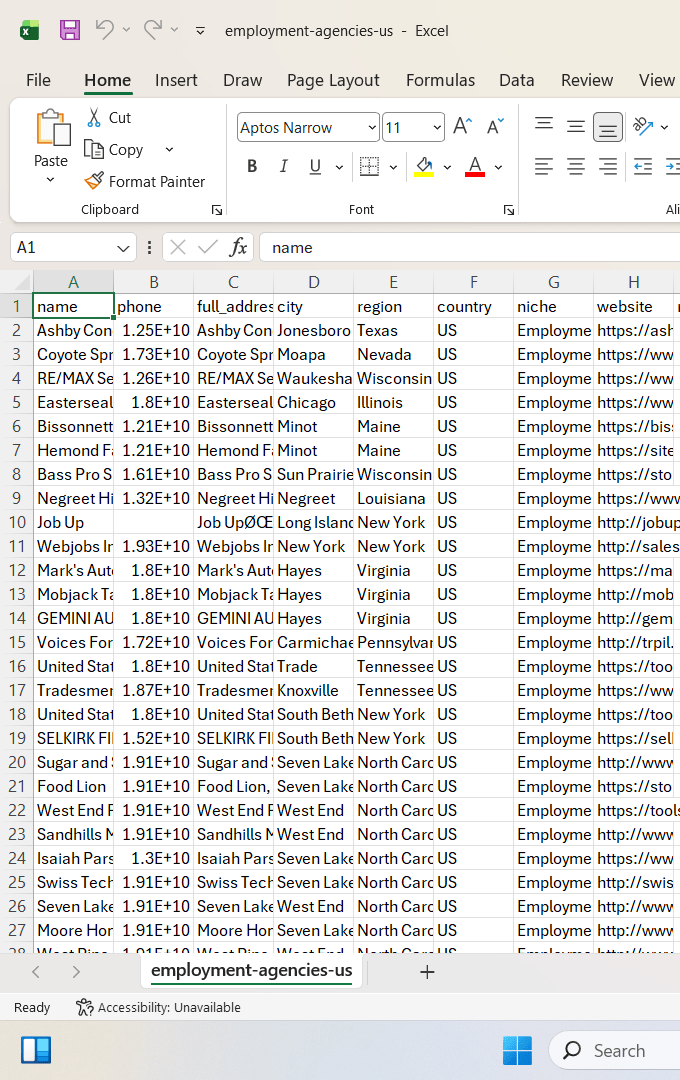Expand Fill Color palette arrow

tap(447, 167)
